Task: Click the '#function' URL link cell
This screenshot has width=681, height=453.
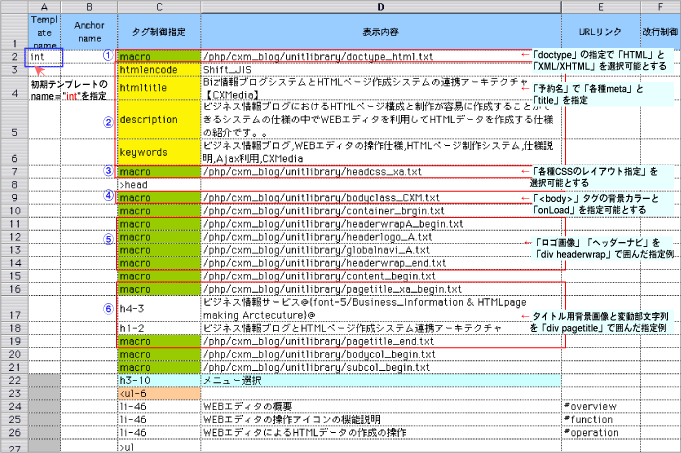Action: pyautogui.click(x=601, y=419)
